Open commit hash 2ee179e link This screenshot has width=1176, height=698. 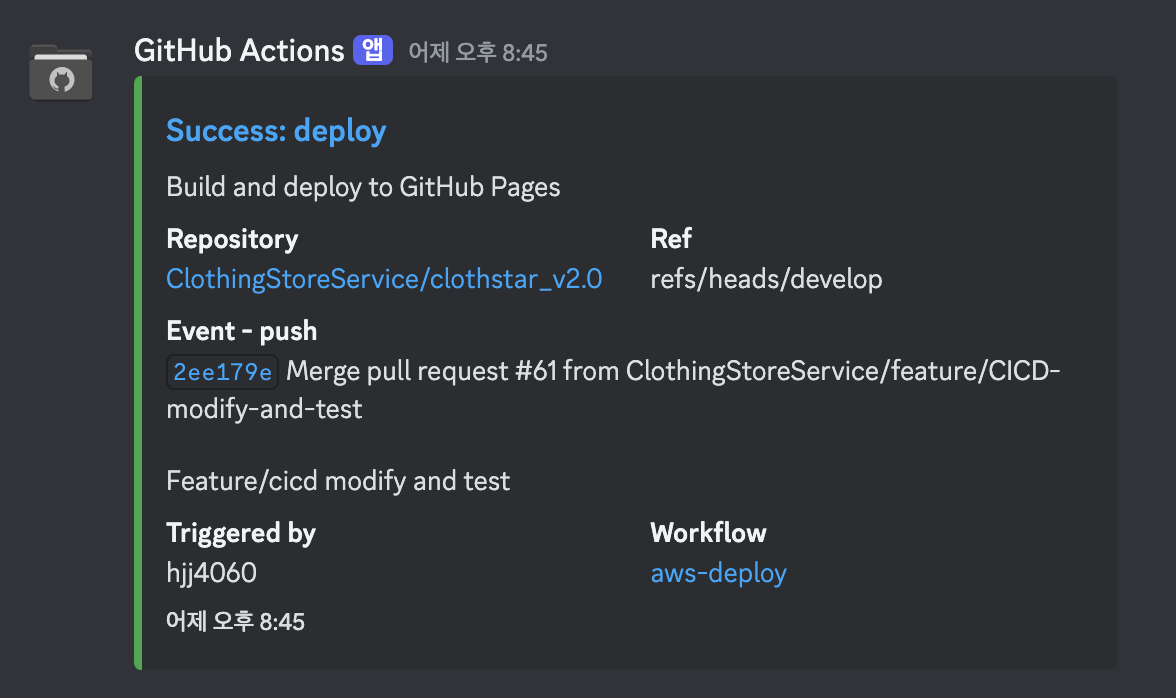(222, 372)
